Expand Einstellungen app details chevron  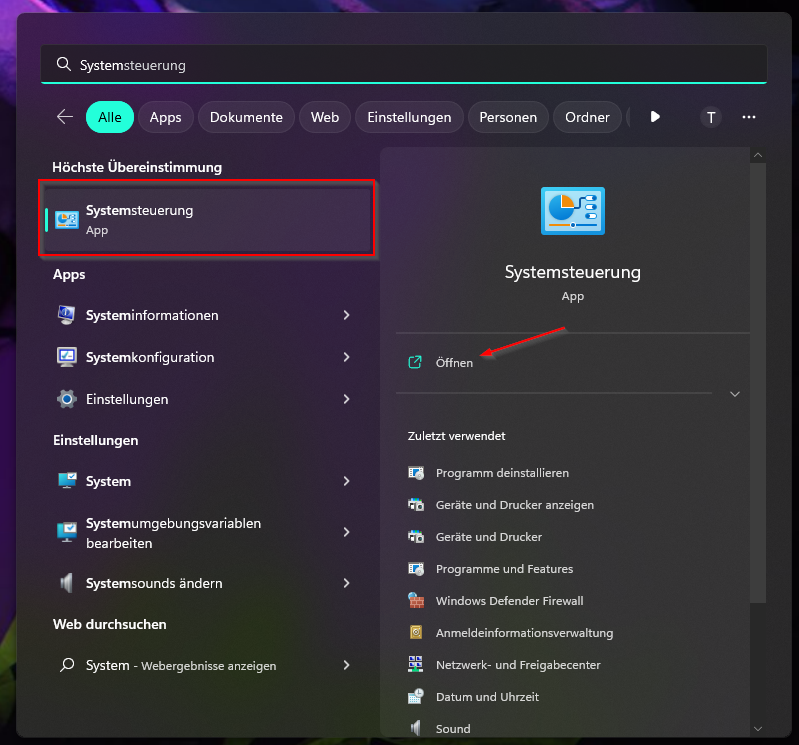tap(347, 399)
